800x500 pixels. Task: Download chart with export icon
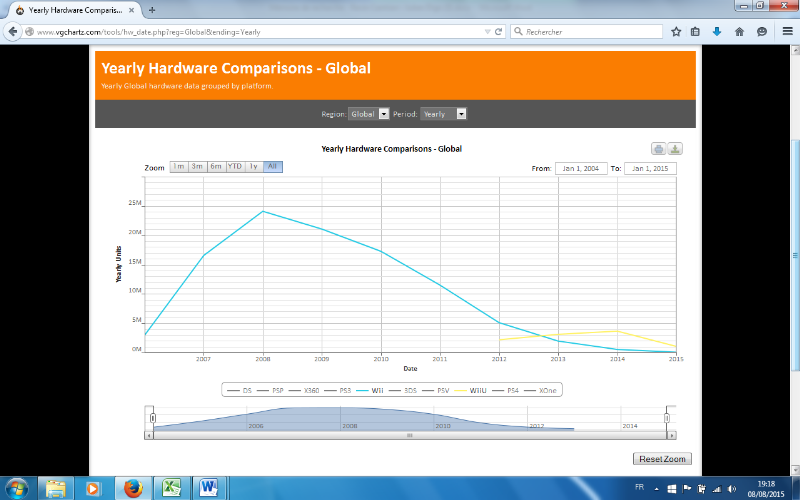pos(675,148)
